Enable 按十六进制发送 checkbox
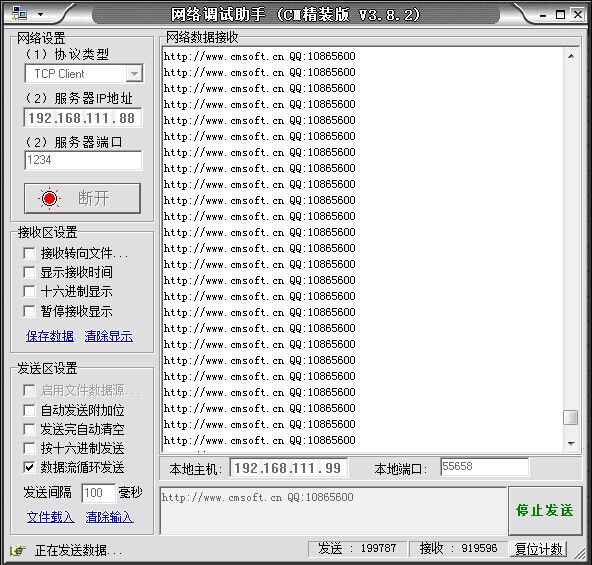Image resolution: width=592 pixels, height=565 pixels. [x=29, y=448]
